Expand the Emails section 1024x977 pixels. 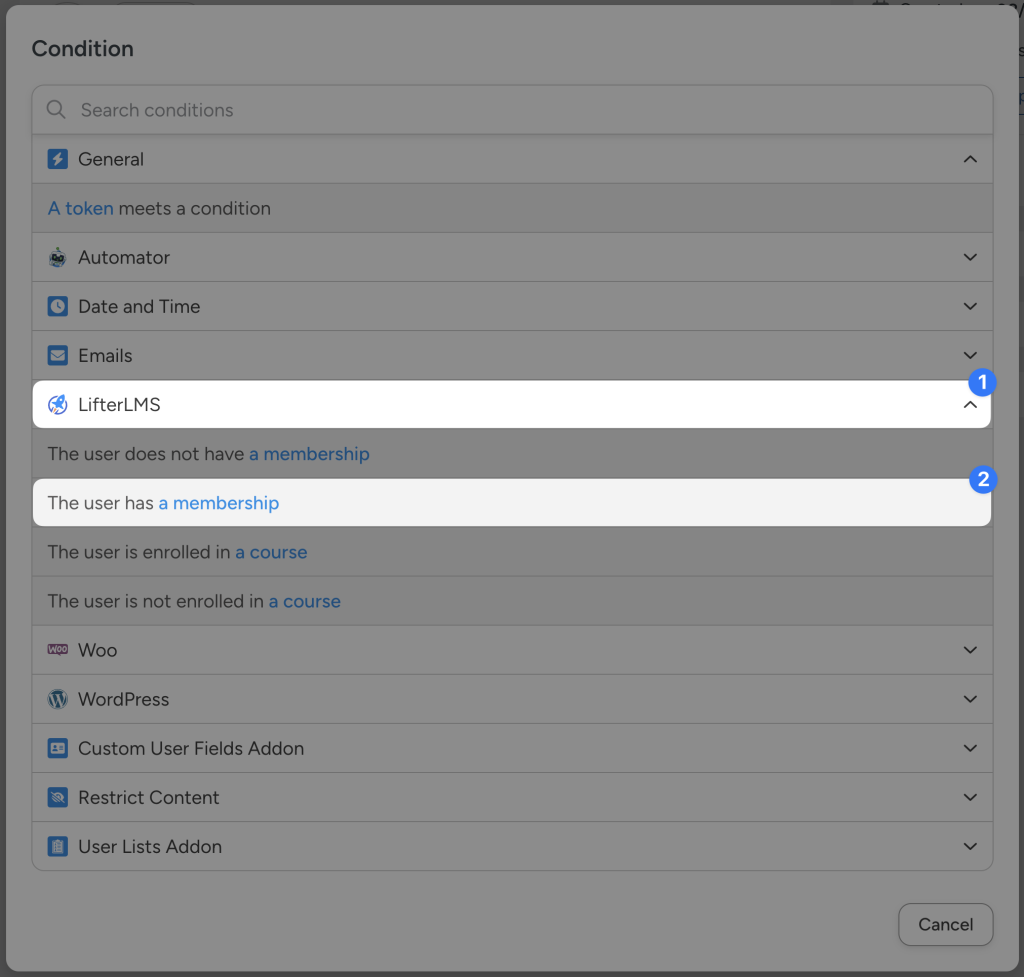coord(969,355)
